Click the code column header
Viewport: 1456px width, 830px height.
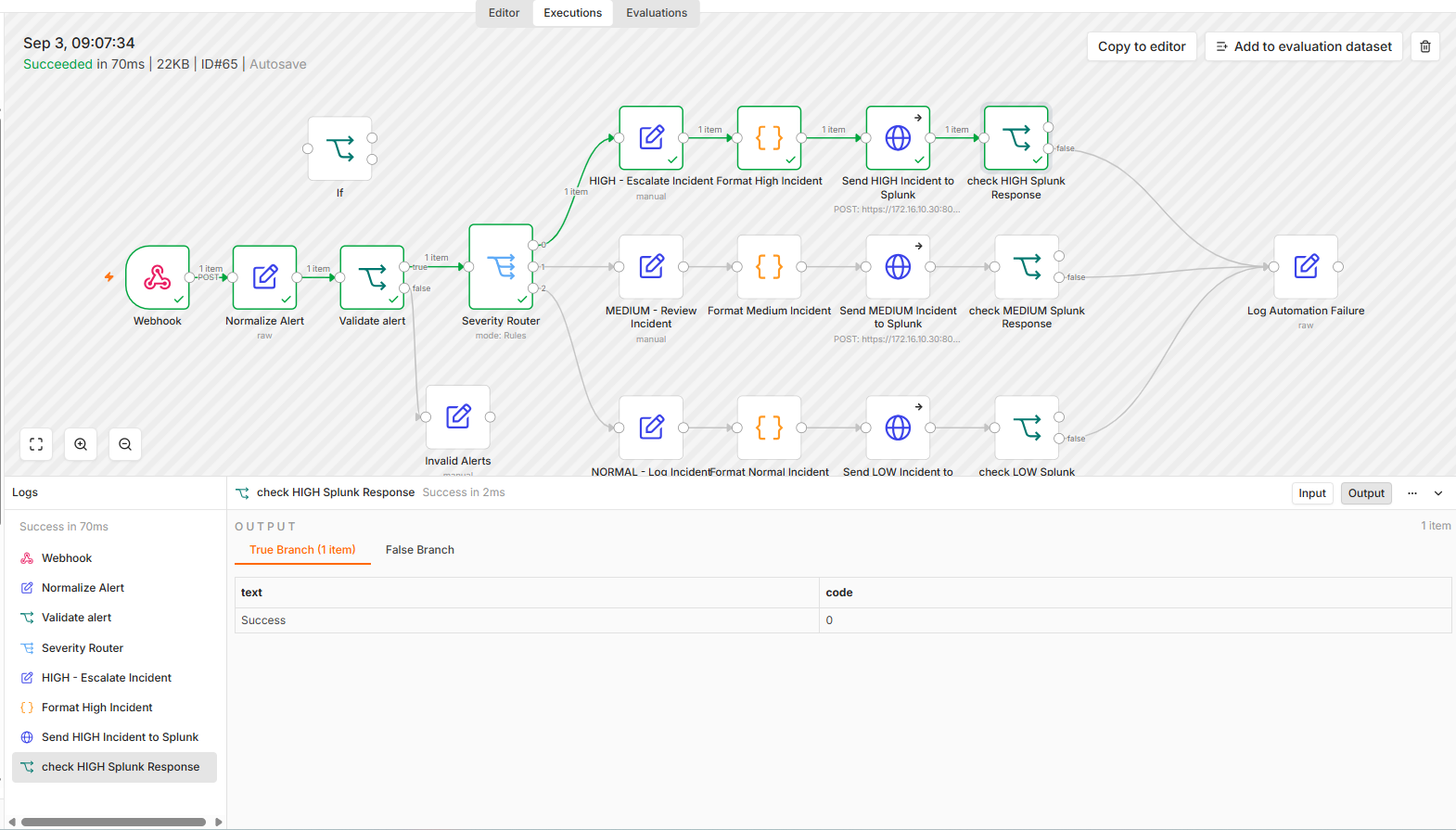click(1135, 593)
